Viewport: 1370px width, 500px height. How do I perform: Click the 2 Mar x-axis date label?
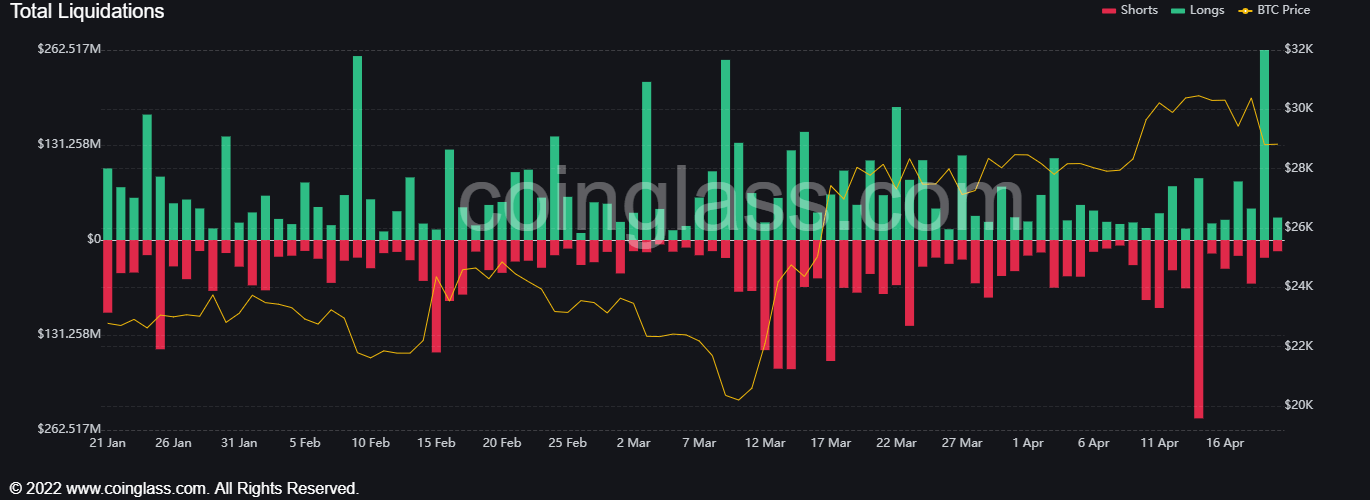tap(633, 442)
